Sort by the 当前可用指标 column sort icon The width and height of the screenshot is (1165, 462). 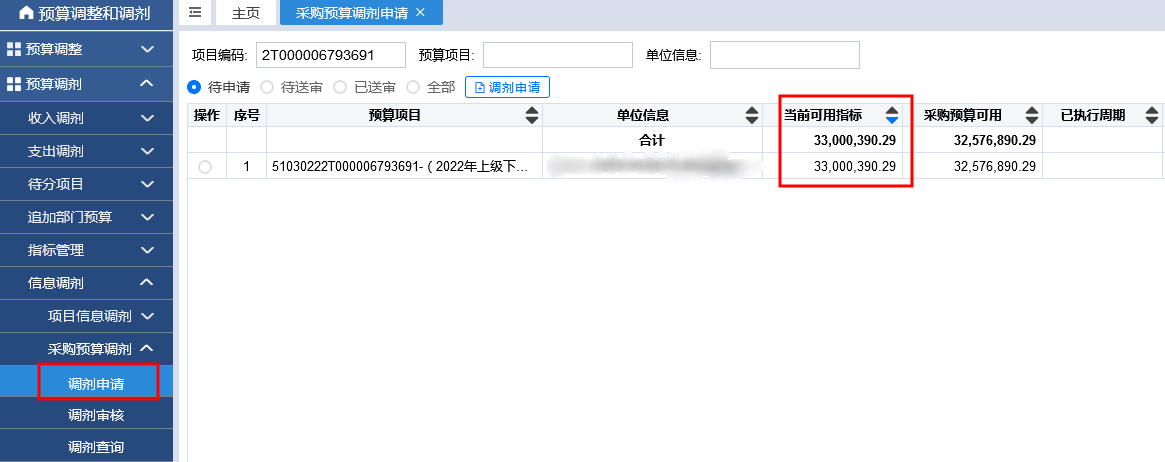click(x=892, y=115)
